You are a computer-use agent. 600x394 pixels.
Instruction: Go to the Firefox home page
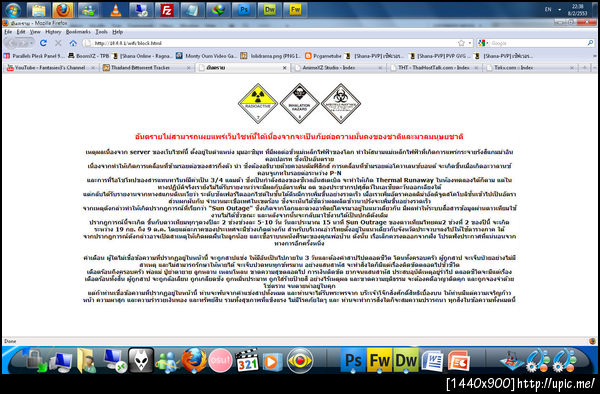point(73,43)
